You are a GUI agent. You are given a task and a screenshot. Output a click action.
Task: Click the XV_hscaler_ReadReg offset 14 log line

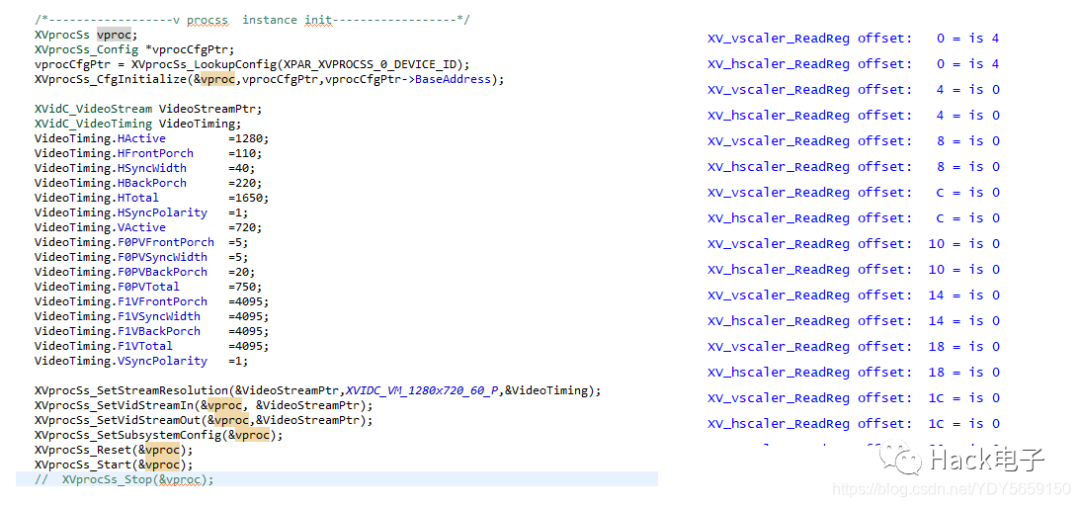click(853, 321)
